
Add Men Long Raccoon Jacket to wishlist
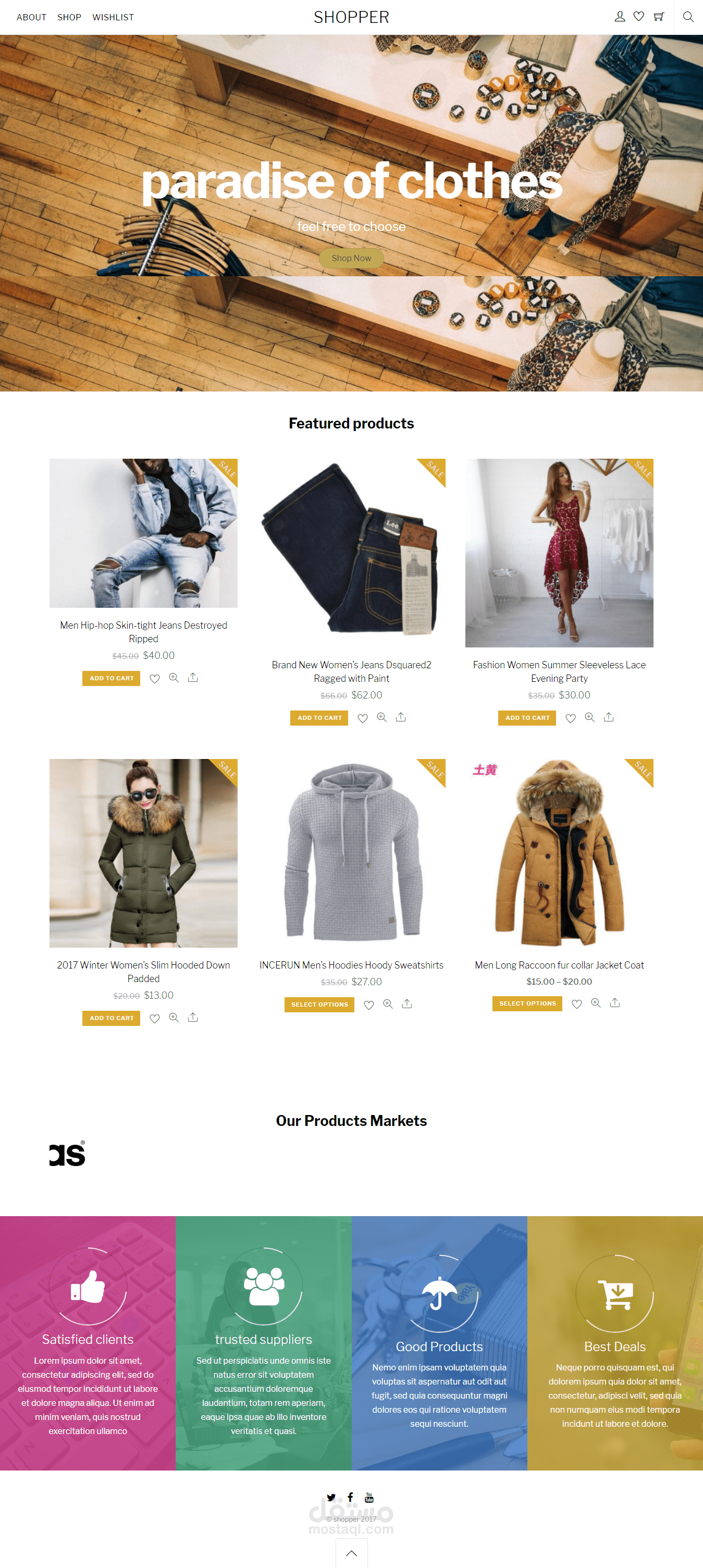coord(577,1004)
